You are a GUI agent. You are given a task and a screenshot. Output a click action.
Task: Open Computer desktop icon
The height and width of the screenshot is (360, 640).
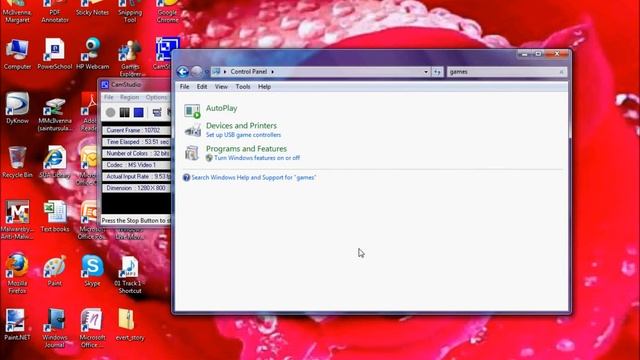pyautogui.click(x=17, y=54)
